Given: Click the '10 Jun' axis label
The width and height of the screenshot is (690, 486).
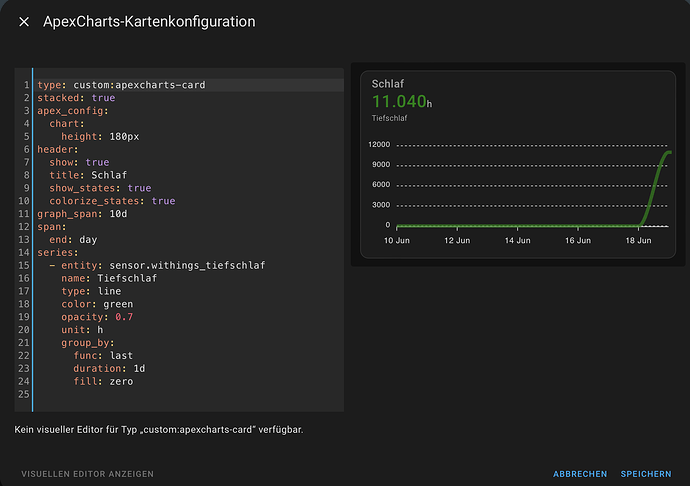Looking at the screenshot, I should [x=396, y=240].
